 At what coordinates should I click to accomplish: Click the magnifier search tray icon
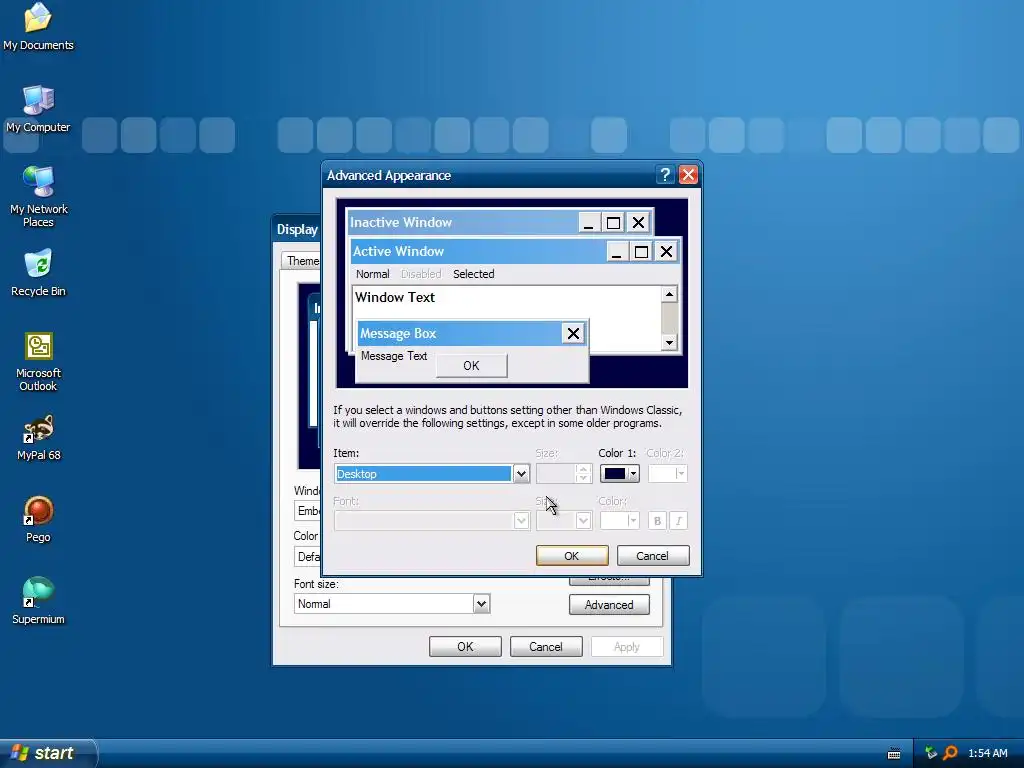(950, 753)
